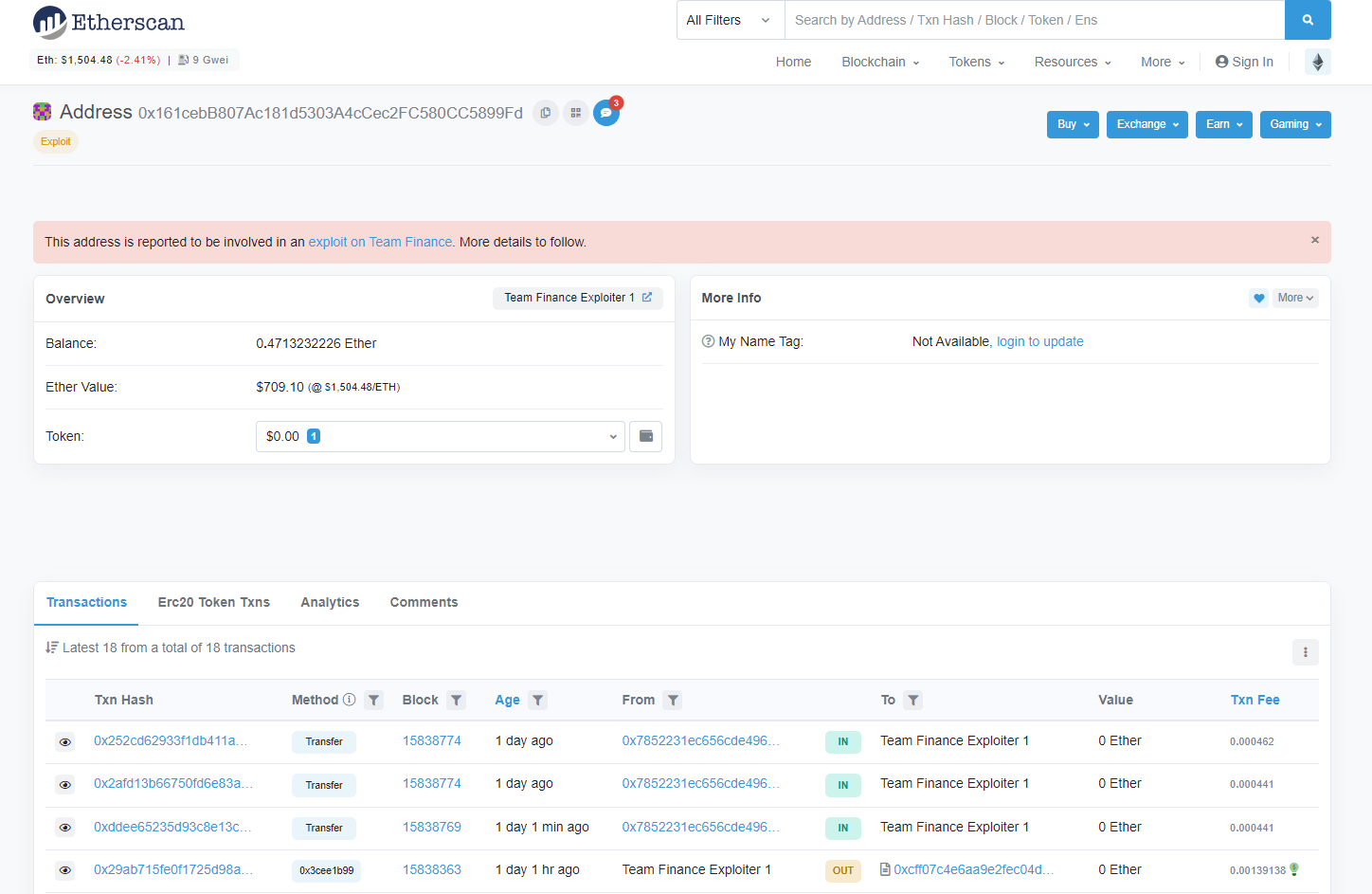Viewport: 1372px width, 894px height.
Task: Toggle eye preview for txn 0xddee65235d93c8e13c
Action: point(65,828)
